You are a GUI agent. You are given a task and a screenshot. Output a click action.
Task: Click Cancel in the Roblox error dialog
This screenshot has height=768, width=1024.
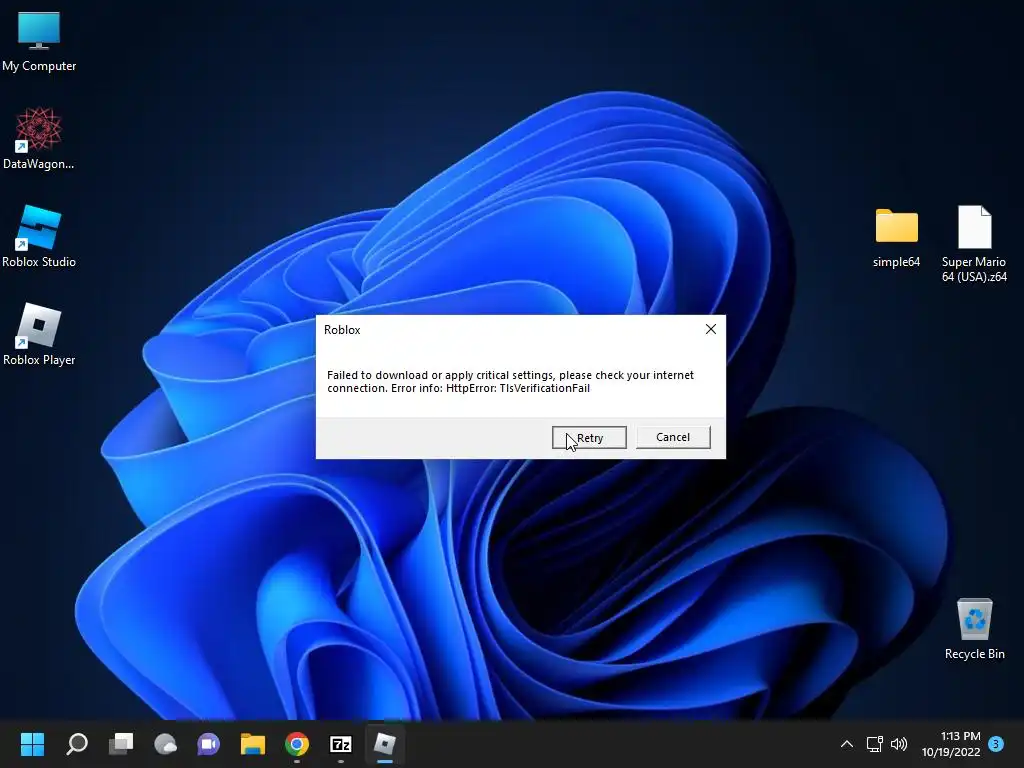coord(673,437)
